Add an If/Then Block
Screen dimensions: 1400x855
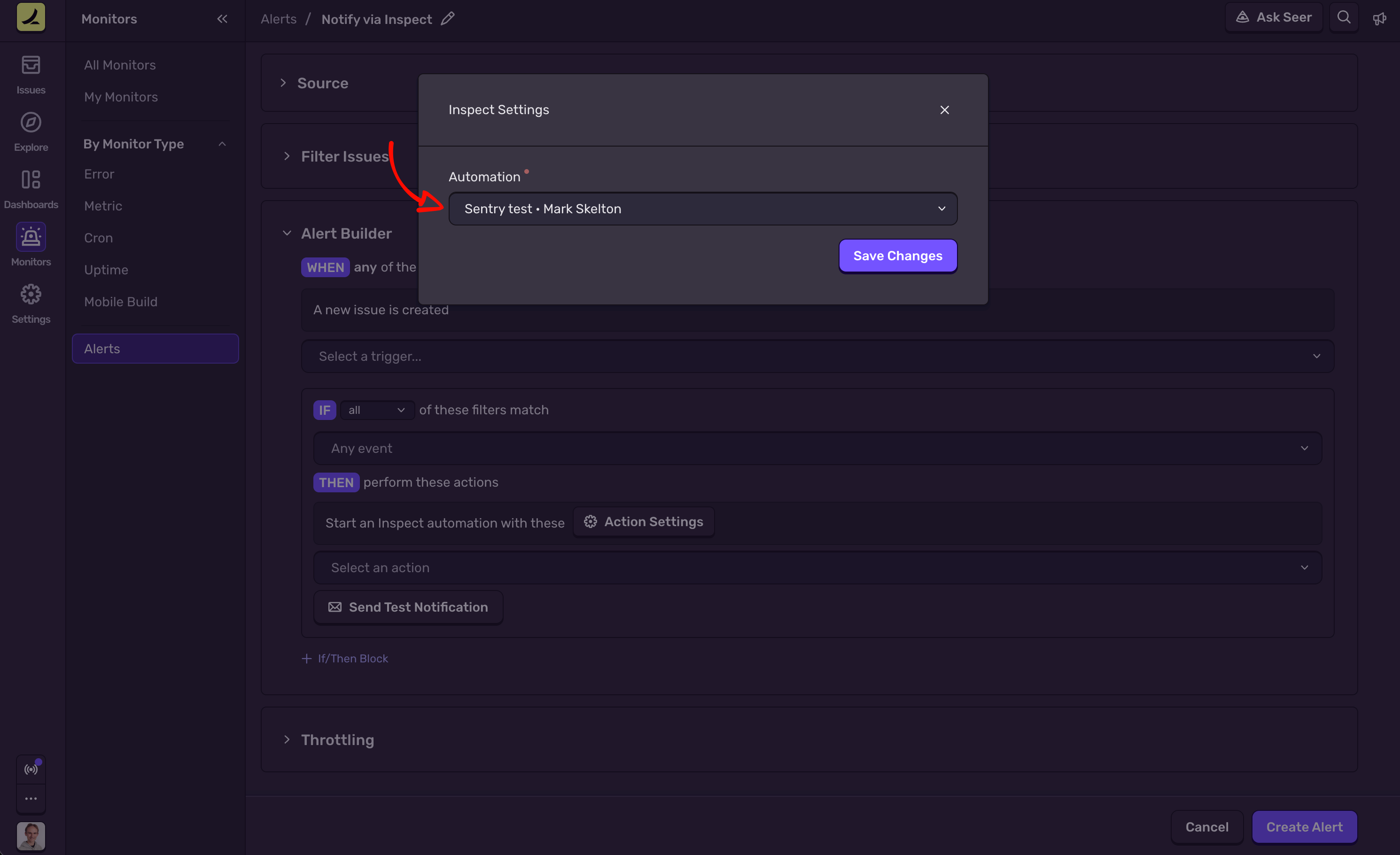pyautogui.click(x=345, y=659)
